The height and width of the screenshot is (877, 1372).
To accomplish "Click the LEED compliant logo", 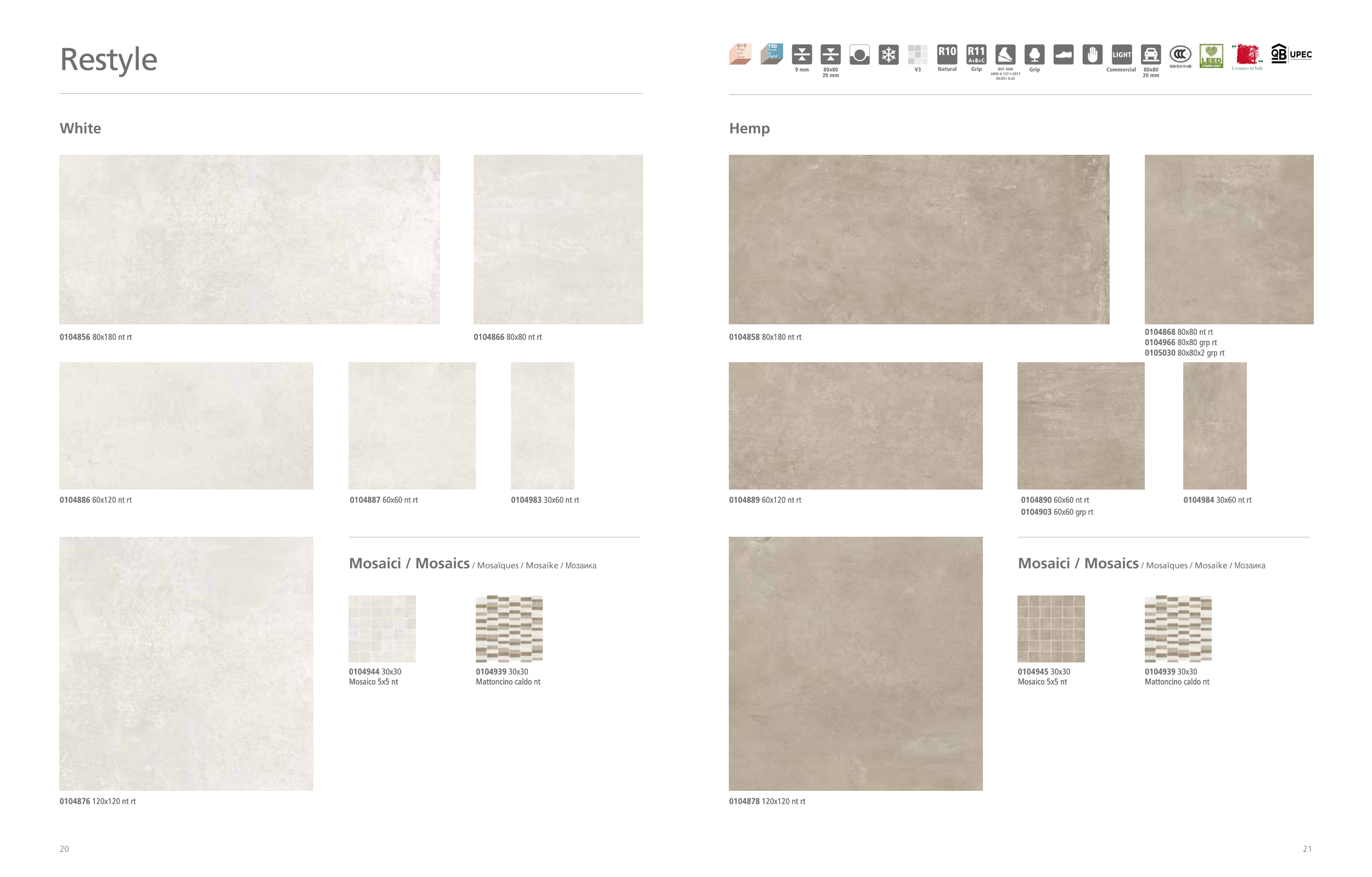I will tap(1211, 55).
